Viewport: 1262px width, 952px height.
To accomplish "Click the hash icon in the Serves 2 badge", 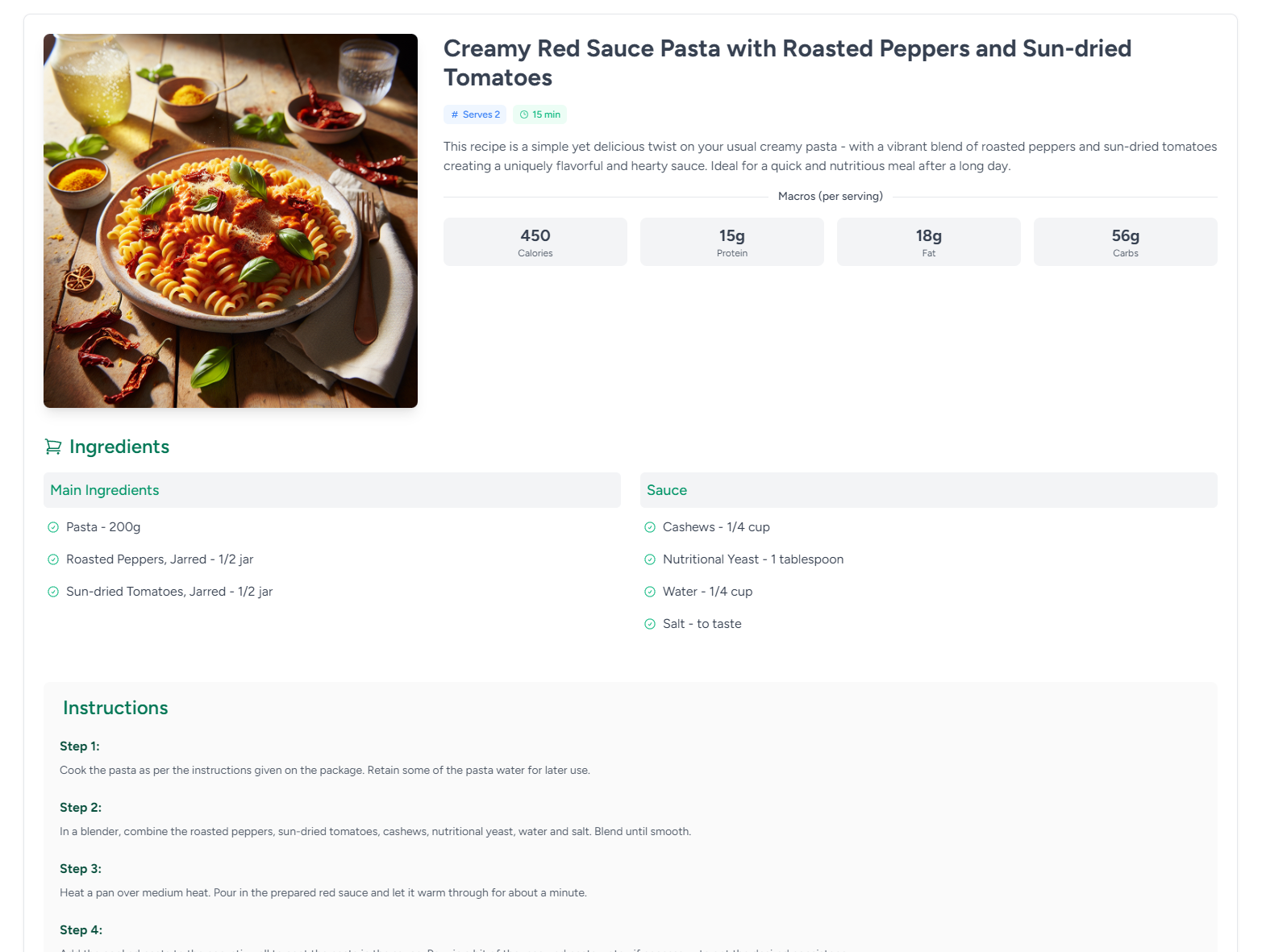I will click(x=455, y=114).
